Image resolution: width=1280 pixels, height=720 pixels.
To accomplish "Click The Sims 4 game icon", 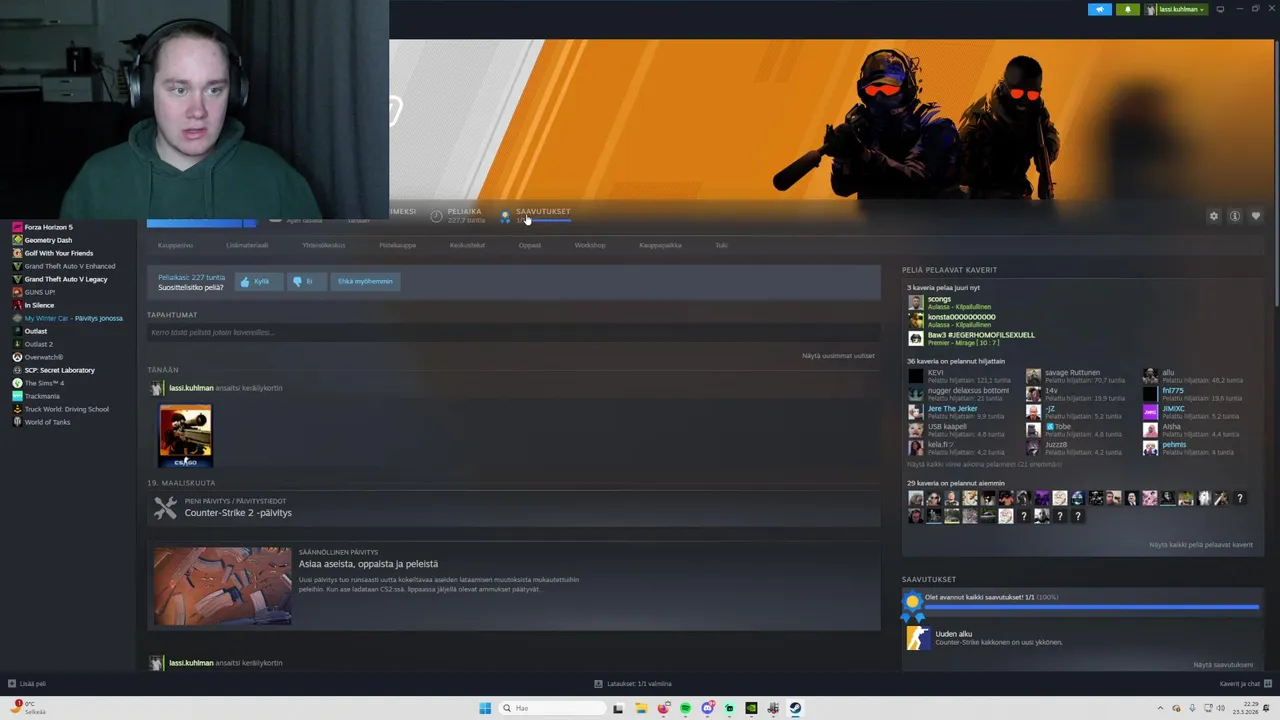I will pyautogui.click(x=17, y=383).
